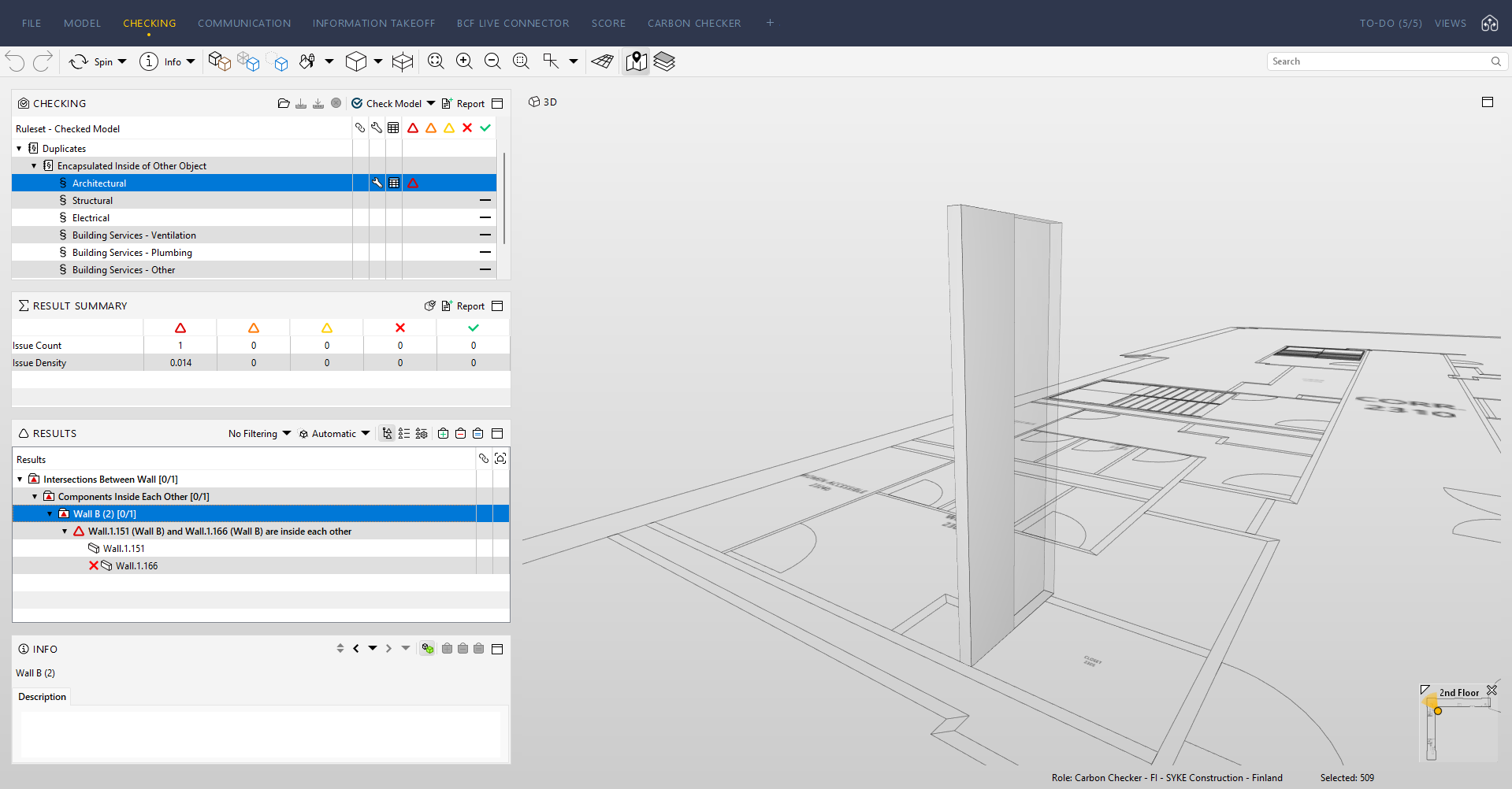Toggle the hierarchy view button in Results panel
This screenshot has height=789, width=1512.
click(x=387, y=434)
